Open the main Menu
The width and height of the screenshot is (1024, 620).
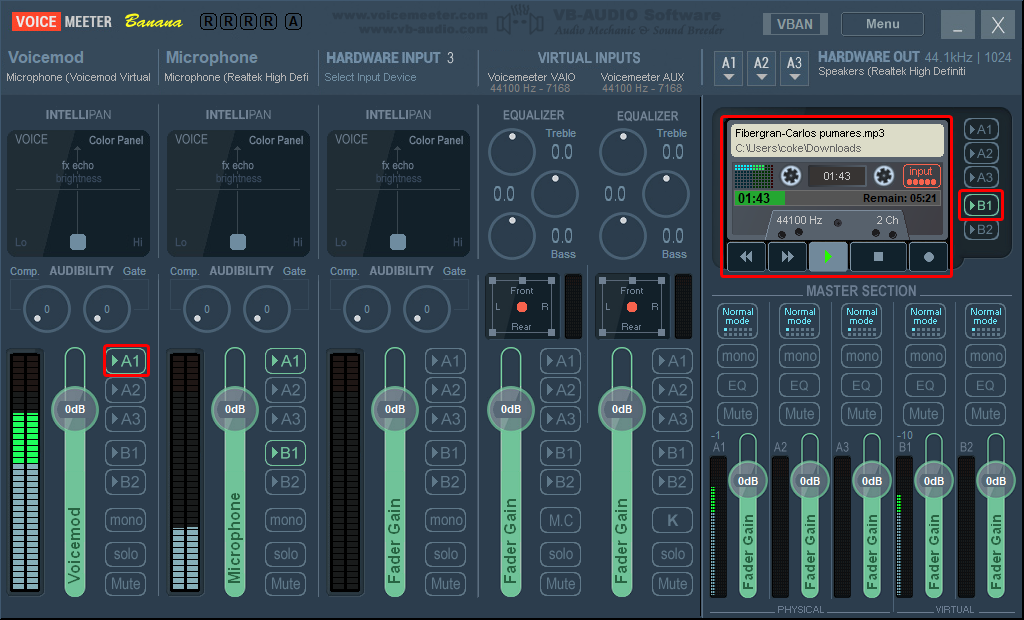tap(882, 24)
